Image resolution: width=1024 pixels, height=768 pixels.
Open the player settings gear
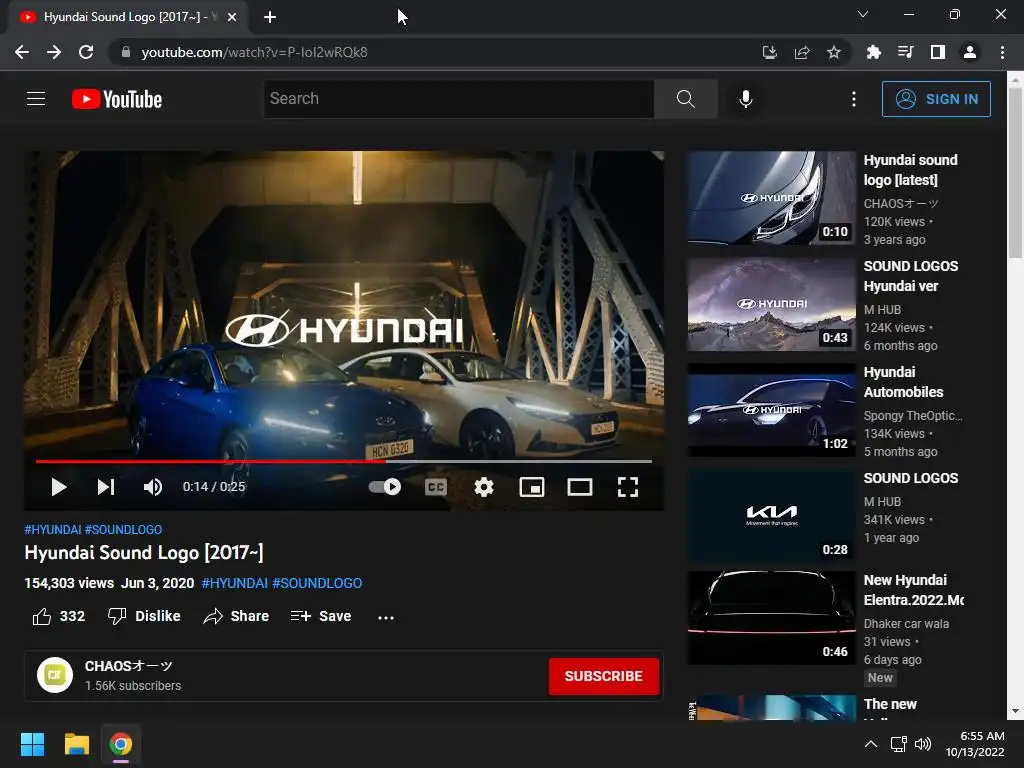click(484, 487)
